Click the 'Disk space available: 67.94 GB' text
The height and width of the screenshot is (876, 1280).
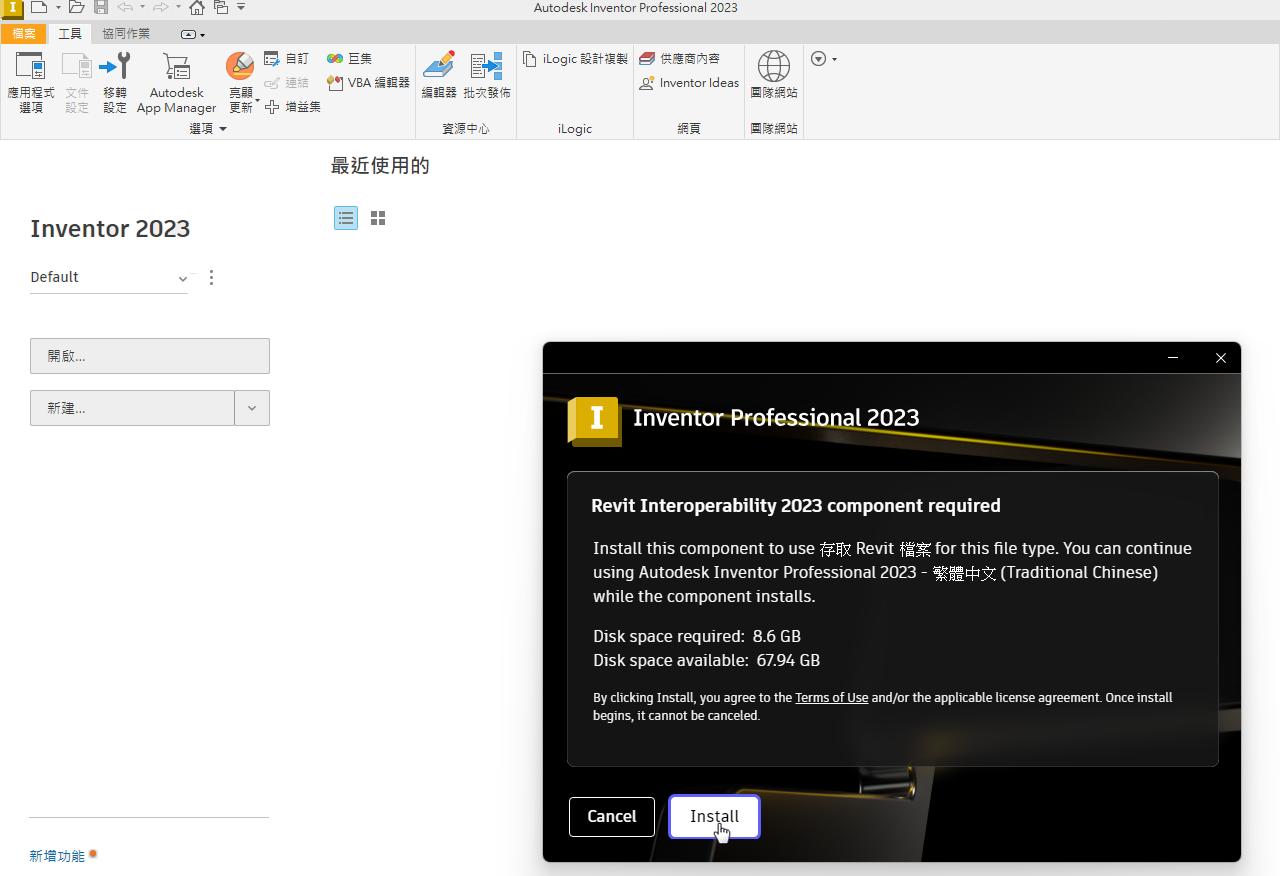707,660
